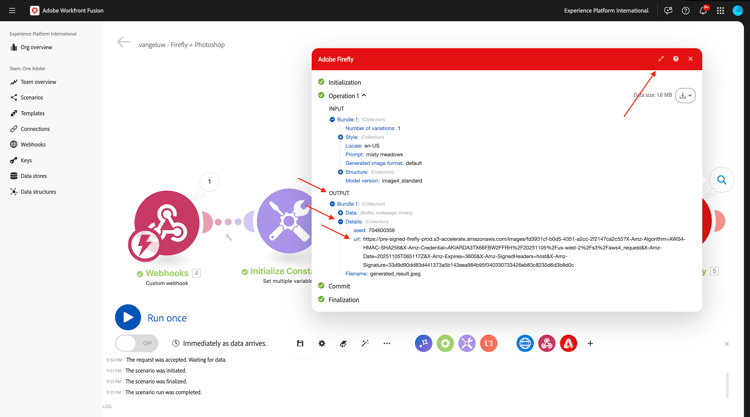Collapse the Details collection node
This screenshot has height=417, width=750.
341,221
